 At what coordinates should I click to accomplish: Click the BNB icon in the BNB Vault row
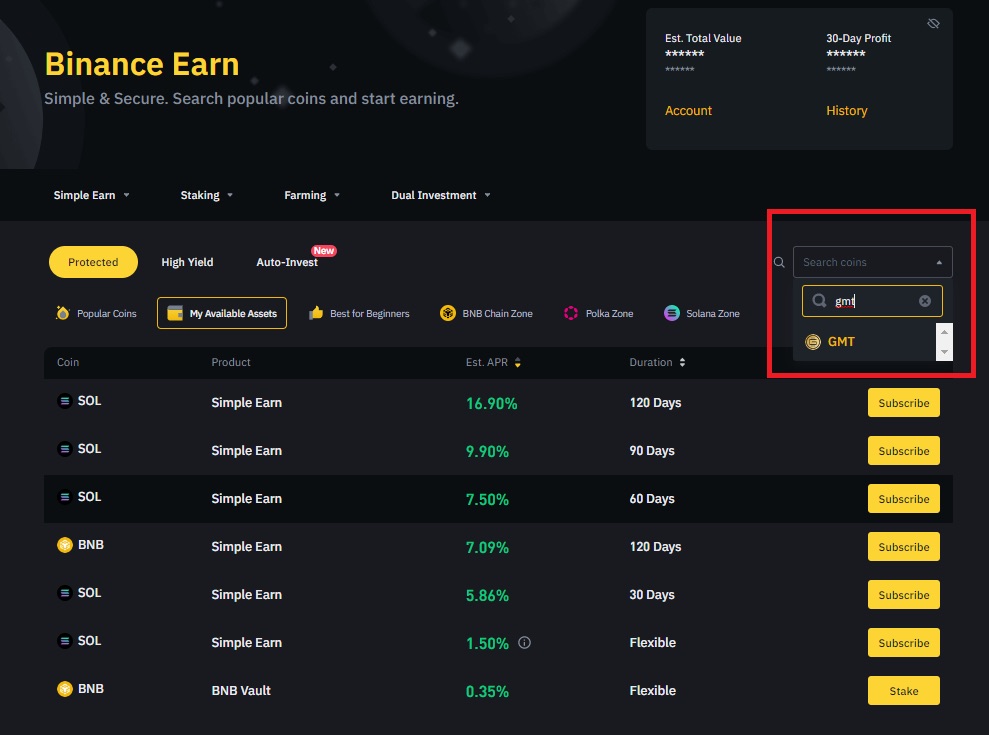coord(64,689)
